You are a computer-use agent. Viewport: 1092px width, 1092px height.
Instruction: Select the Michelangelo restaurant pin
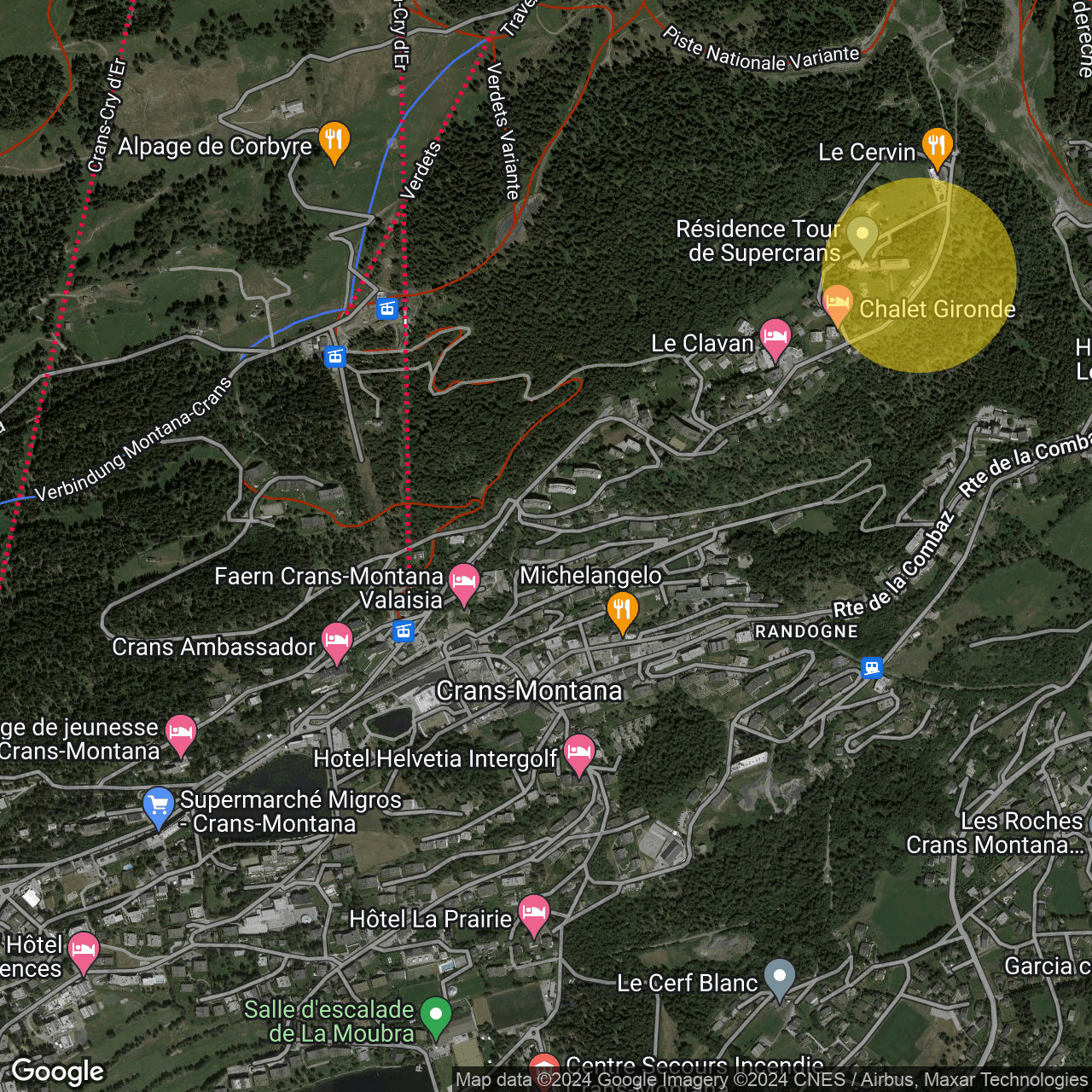624,610
